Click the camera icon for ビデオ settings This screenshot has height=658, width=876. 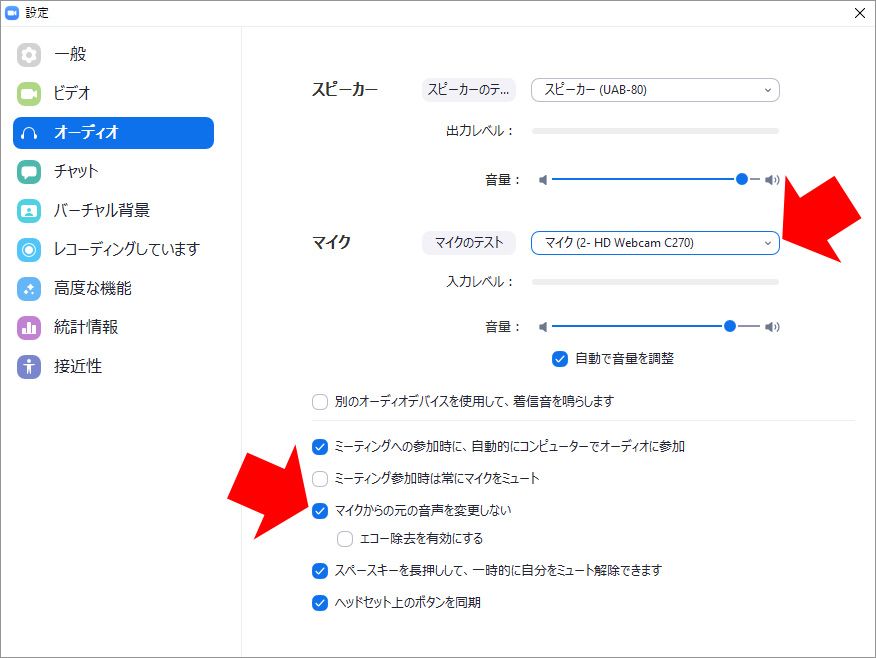[x=29, y=94]
